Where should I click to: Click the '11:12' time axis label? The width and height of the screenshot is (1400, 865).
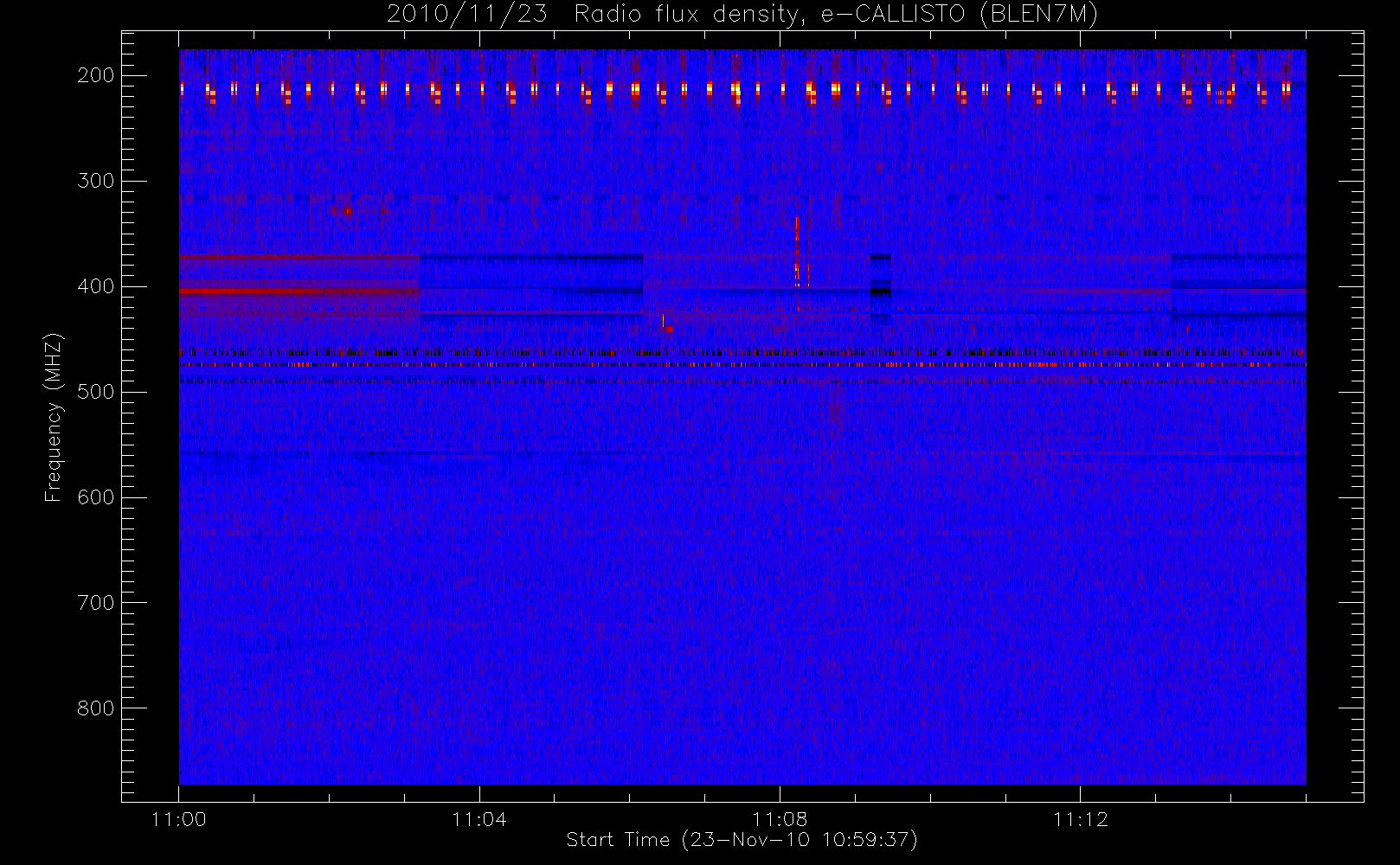click(1081, 819)
